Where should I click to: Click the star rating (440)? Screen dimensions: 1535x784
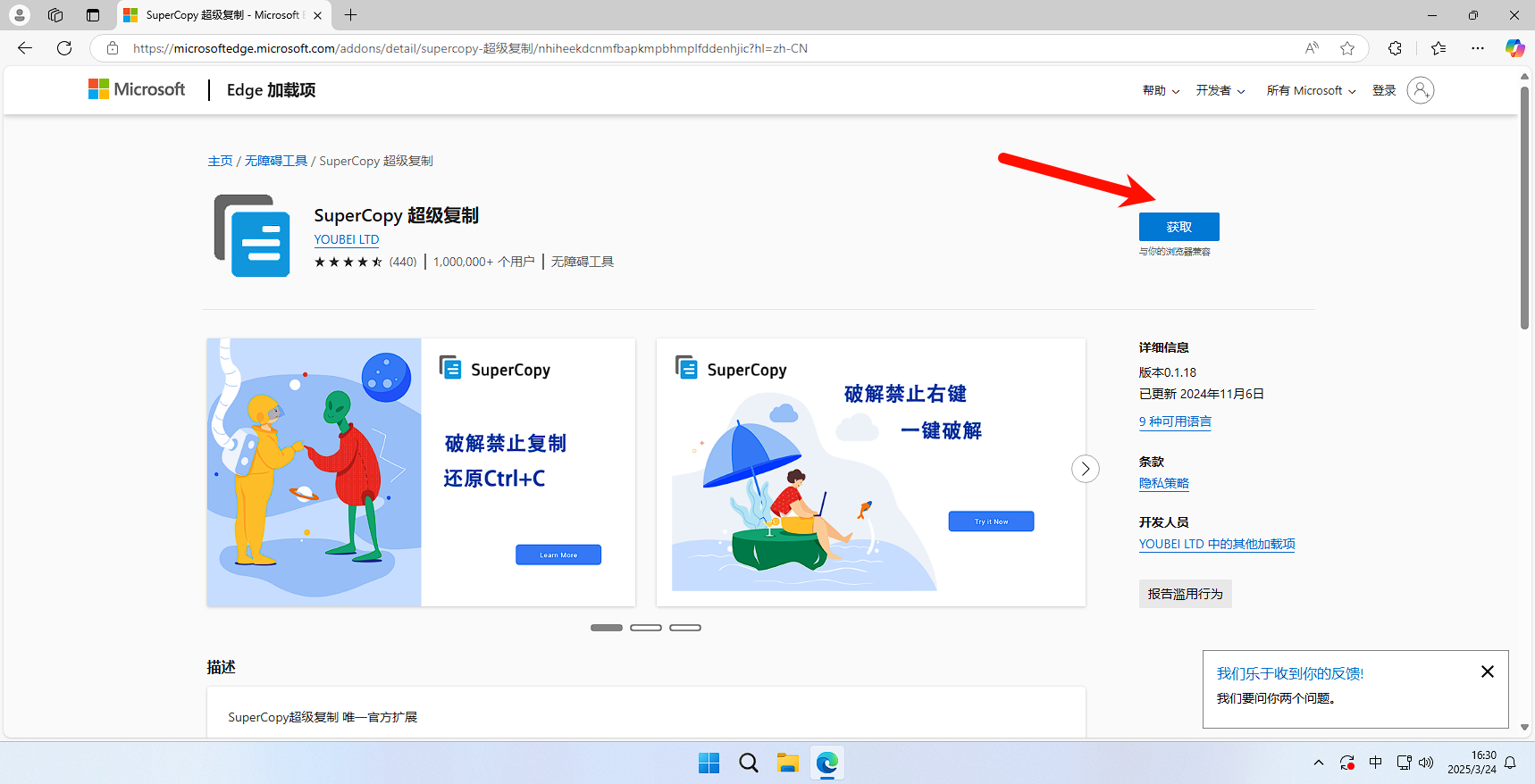click(x=365, y=262)
